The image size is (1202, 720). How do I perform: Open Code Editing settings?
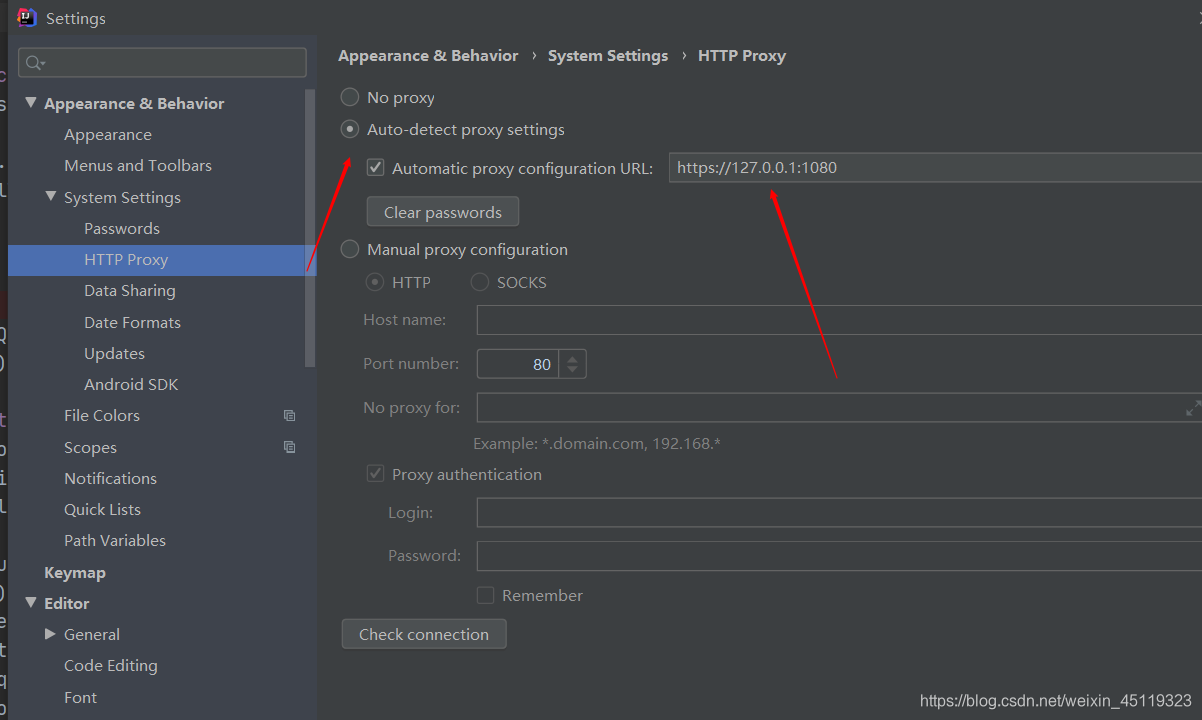click(111, 666)
